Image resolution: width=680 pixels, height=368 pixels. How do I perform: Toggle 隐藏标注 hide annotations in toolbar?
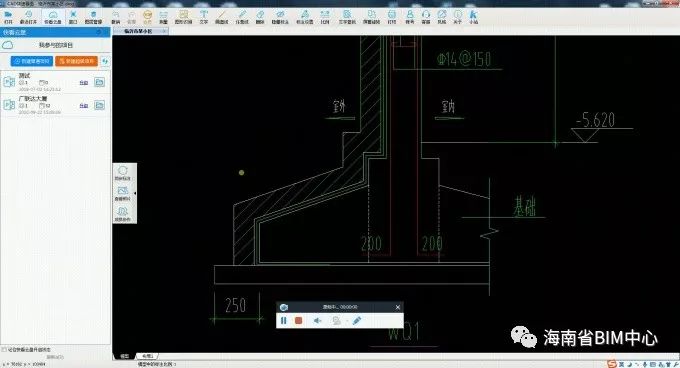[280, 17]
